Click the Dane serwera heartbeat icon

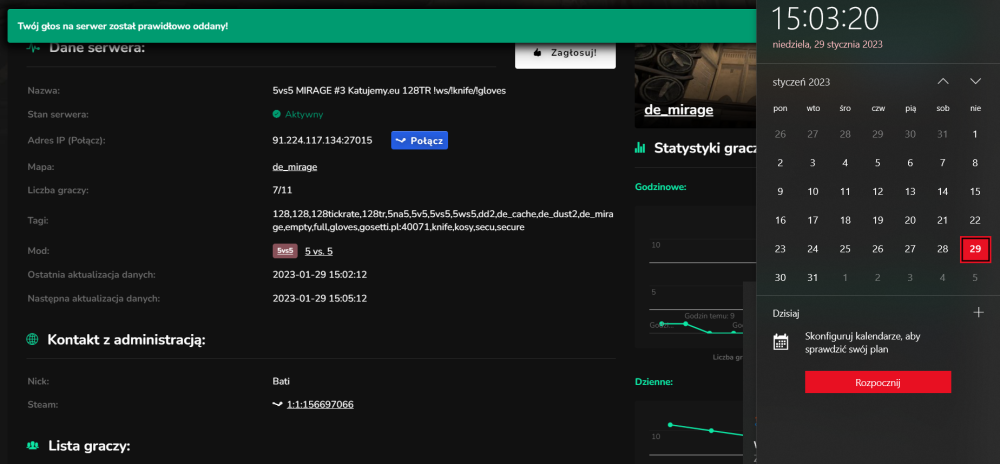[33, 47]
